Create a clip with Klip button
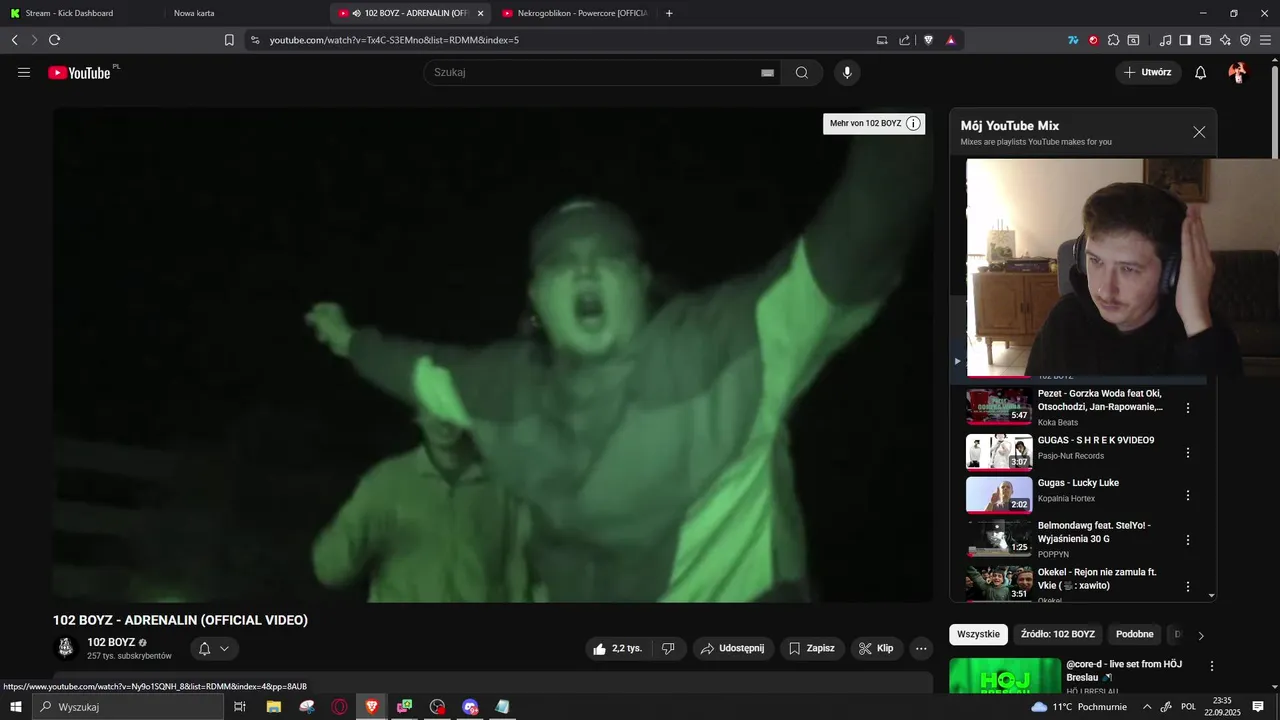 tap(877, 648)
